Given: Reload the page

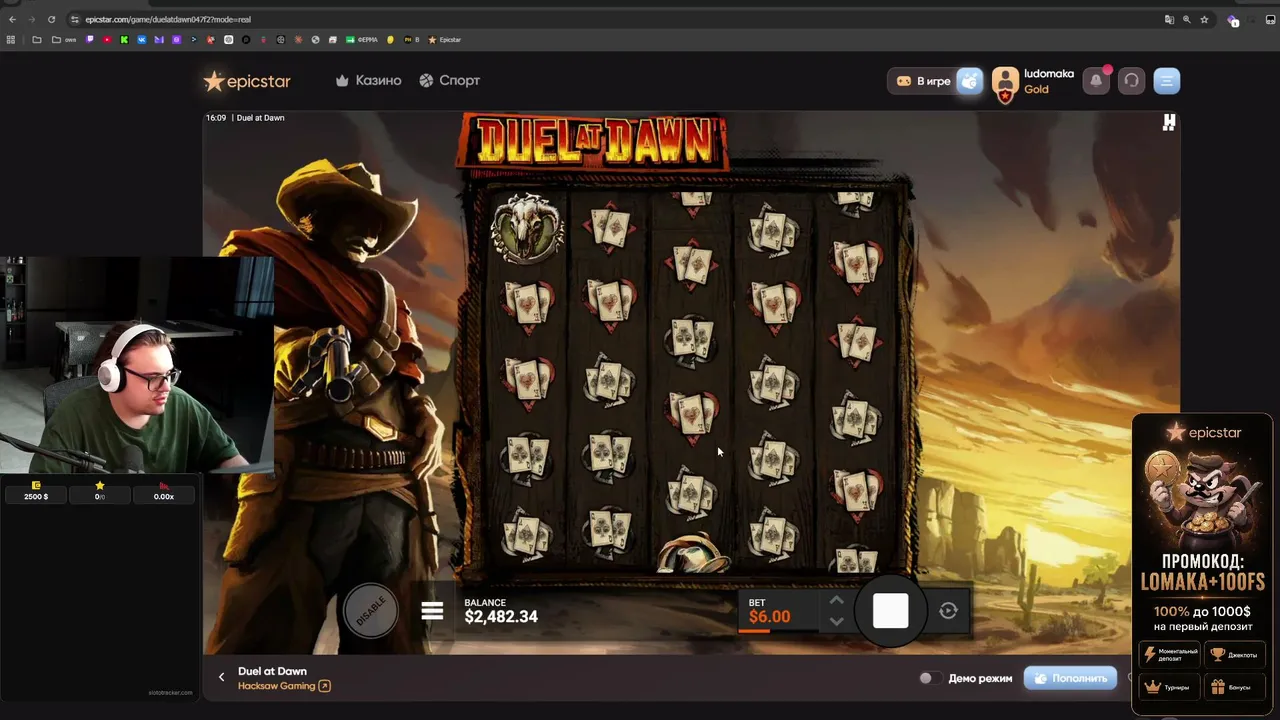Looking at the screenshot, I should pyautogui.click(x=51, y=19).
